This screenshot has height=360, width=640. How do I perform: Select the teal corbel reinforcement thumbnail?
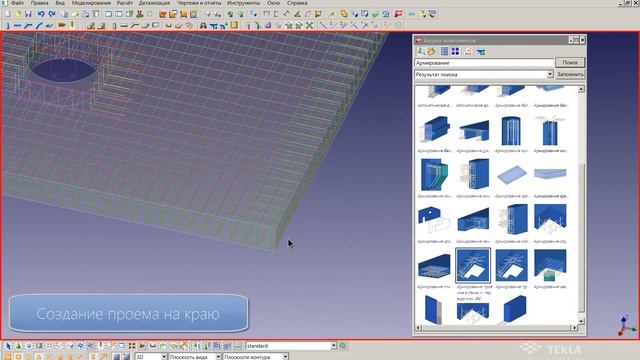click(x=434, y=175)
